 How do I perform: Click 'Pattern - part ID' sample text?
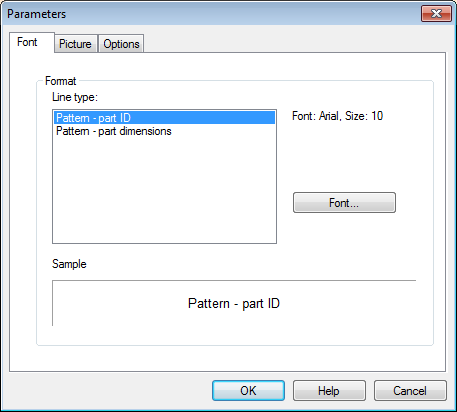234,303
